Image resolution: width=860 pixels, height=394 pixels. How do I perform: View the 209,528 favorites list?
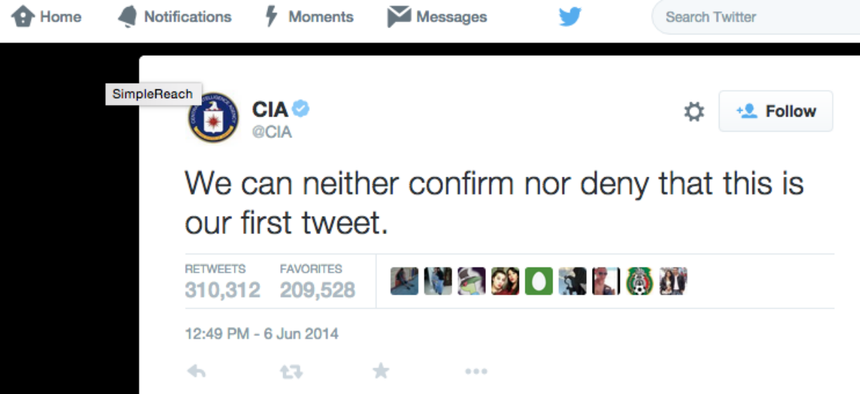(318, 283)
